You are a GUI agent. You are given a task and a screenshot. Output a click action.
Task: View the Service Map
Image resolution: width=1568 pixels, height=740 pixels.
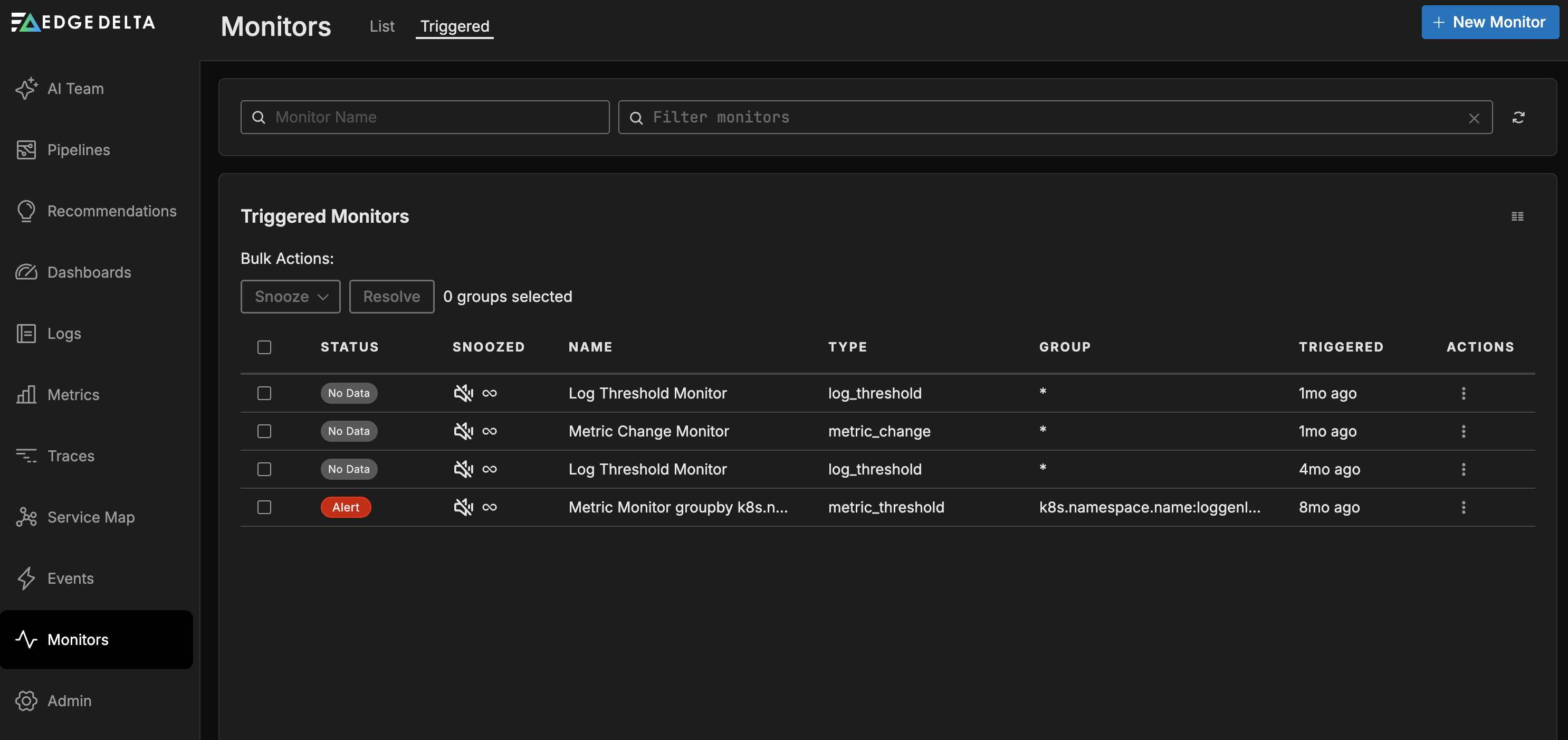[91, 517]
